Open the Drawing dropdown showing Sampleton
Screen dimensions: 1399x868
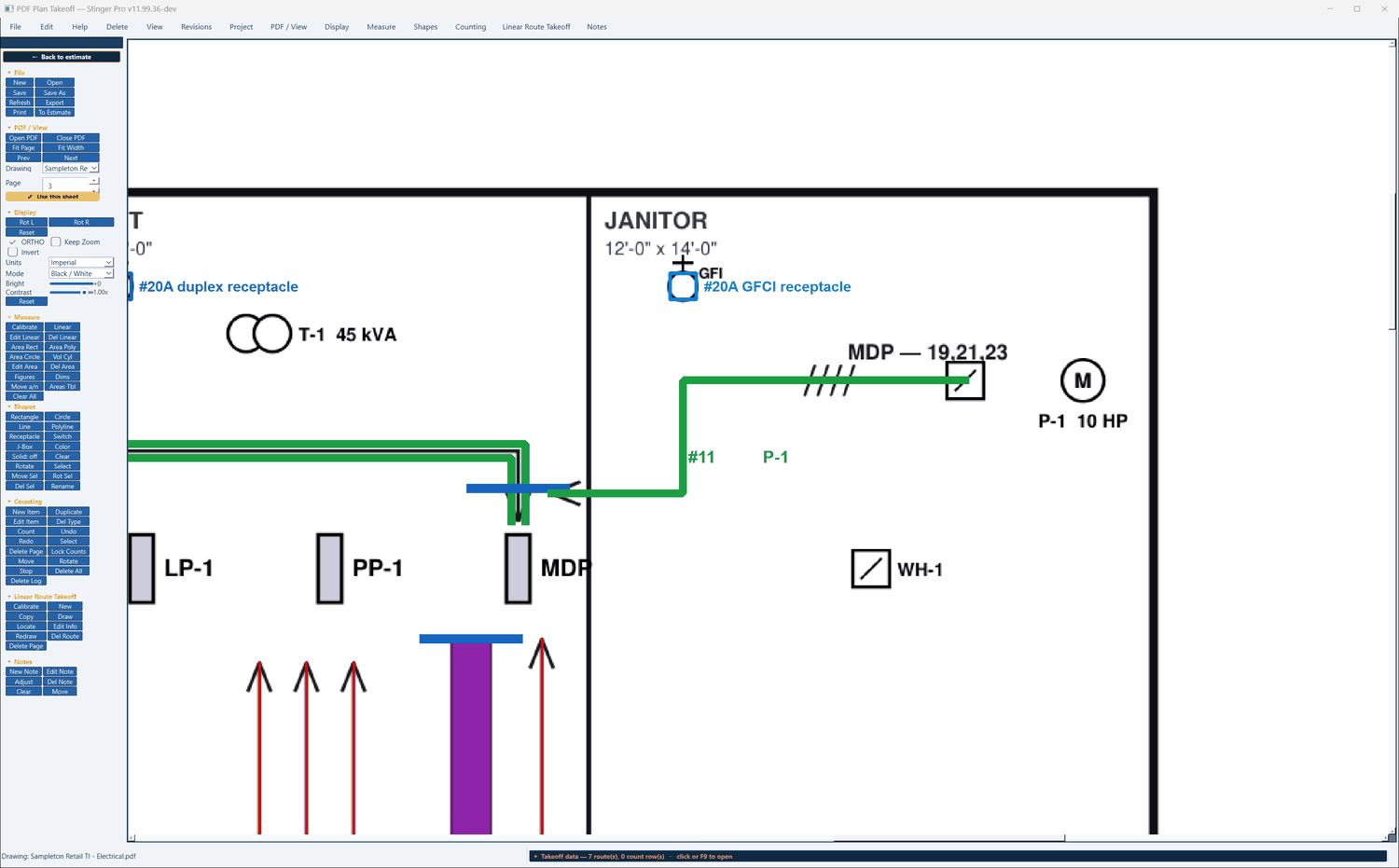pyautogui.click(x=70, y=169)
